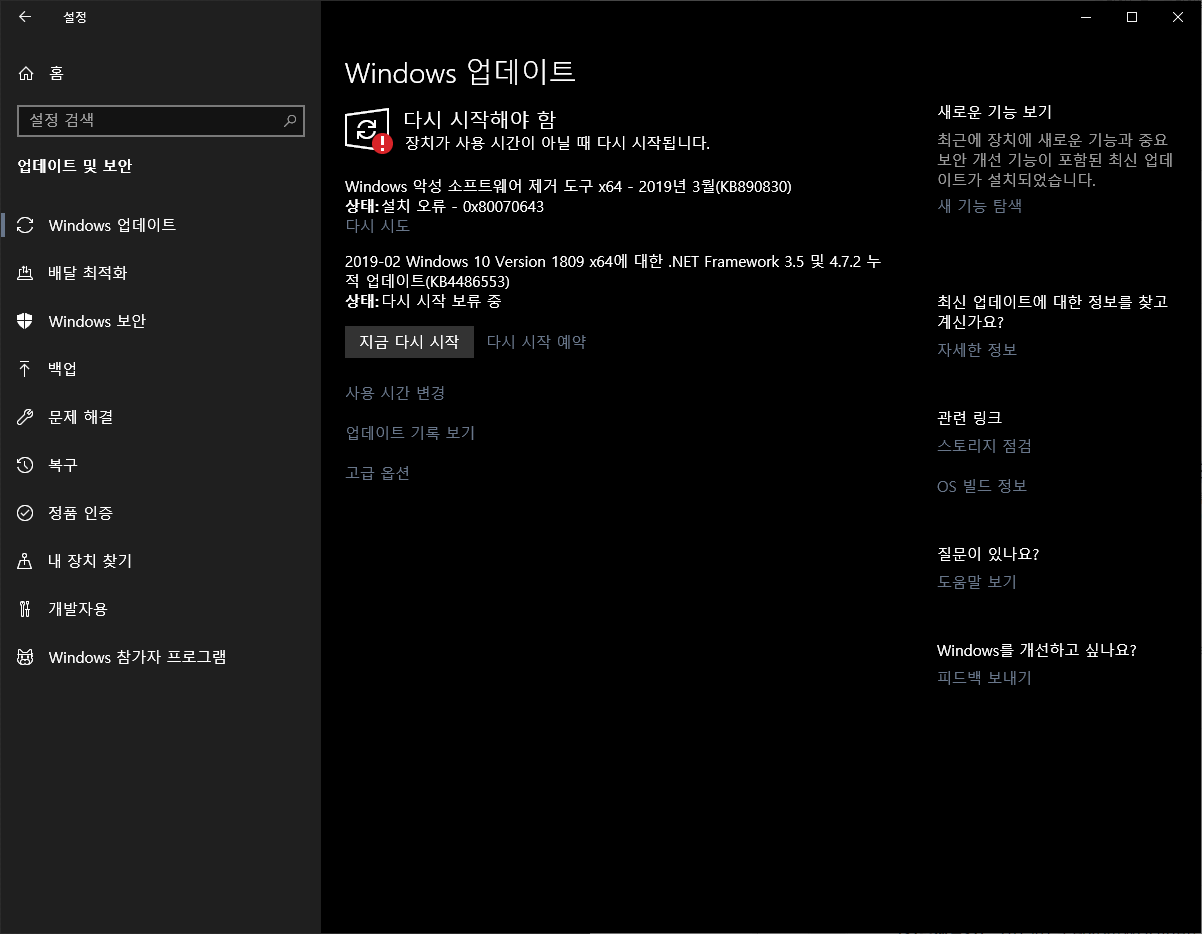Image resolution: width=1202 pixels, height=934 pixels.
Task: Click the Windows Security shield icon
Action: pos(27,321)
